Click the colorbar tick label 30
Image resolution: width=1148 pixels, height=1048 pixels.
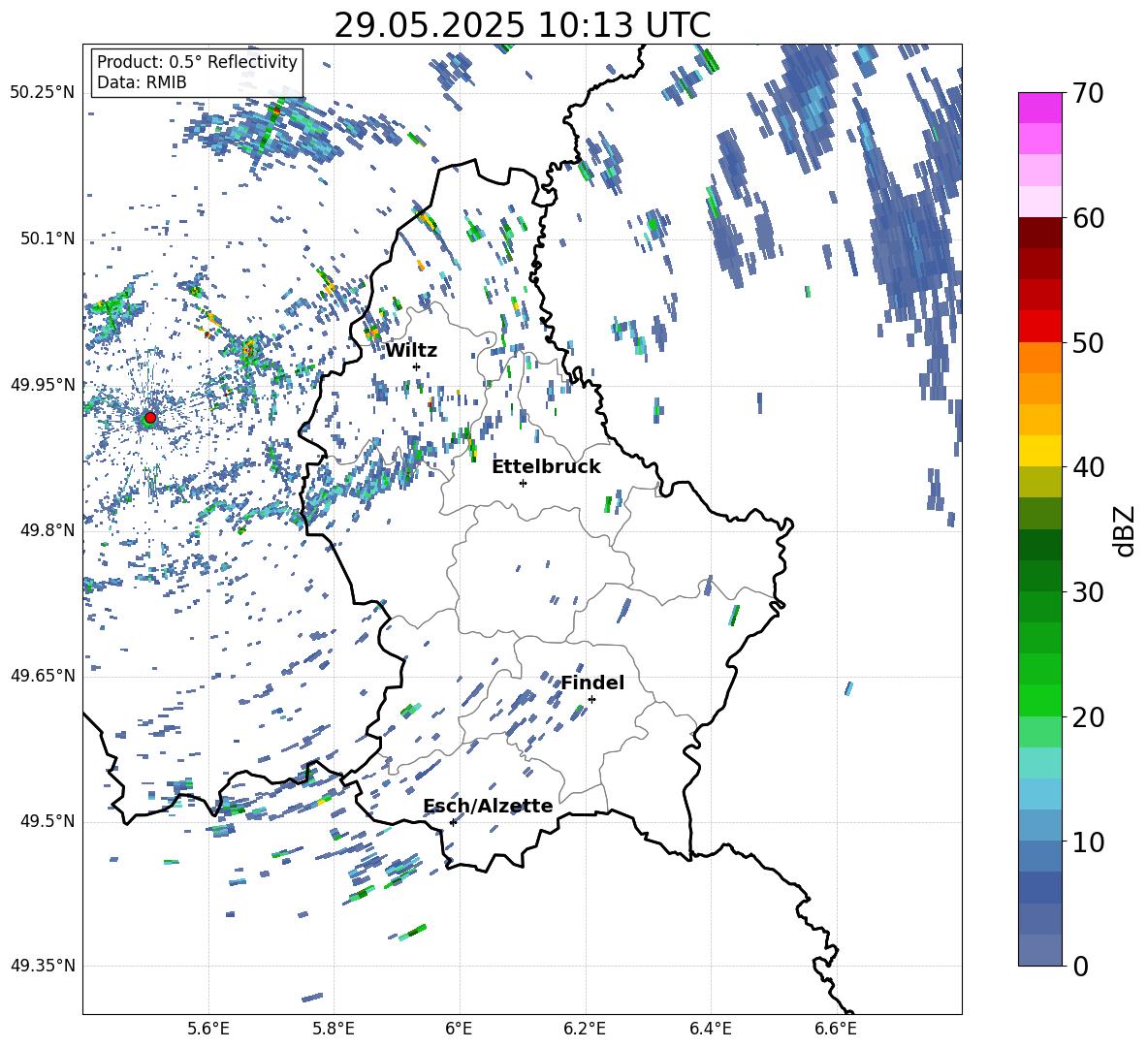[x=1088, y=592]
